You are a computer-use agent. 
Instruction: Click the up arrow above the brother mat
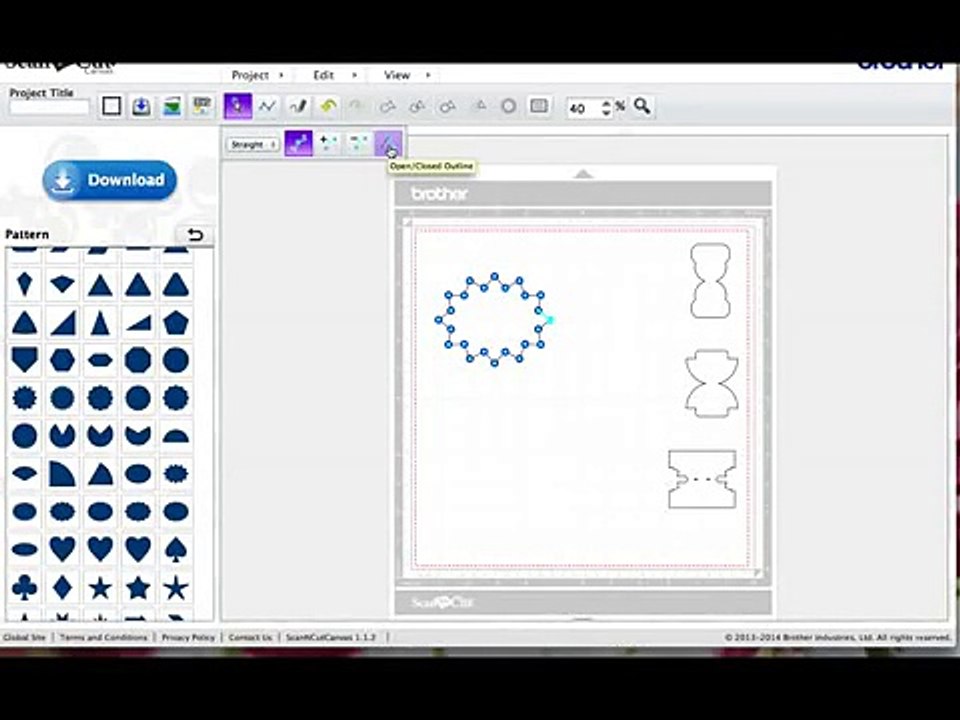pos(583,174)
